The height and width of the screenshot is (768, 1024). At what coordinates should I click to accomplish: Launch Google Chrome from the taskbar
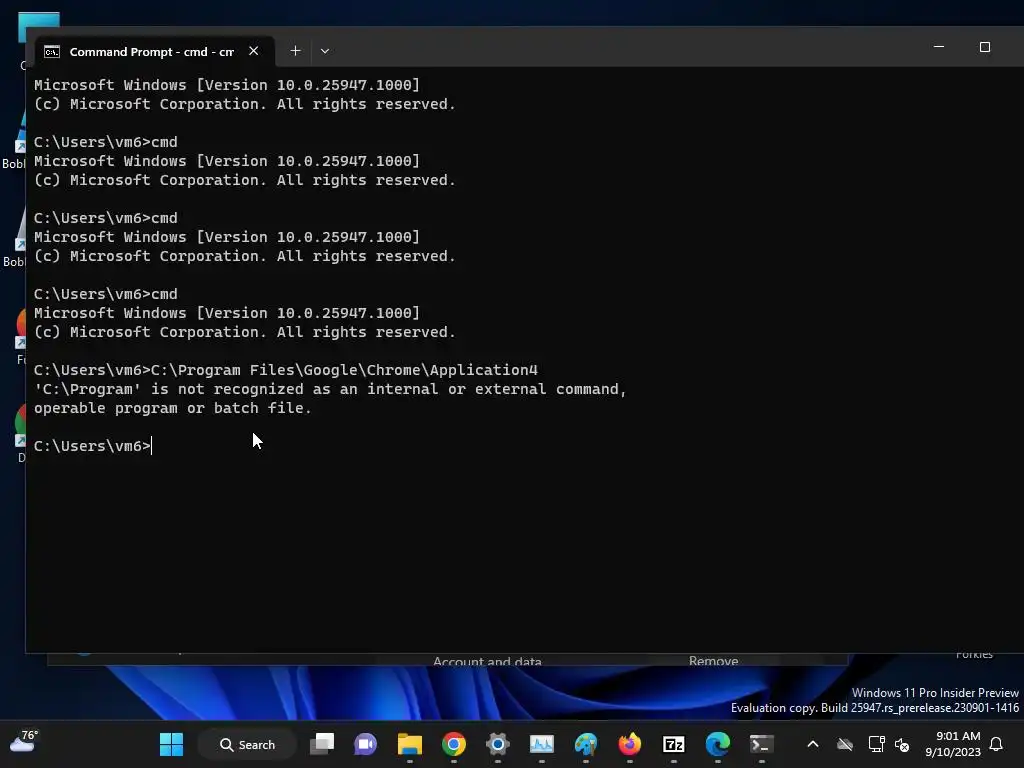(454, 744)
